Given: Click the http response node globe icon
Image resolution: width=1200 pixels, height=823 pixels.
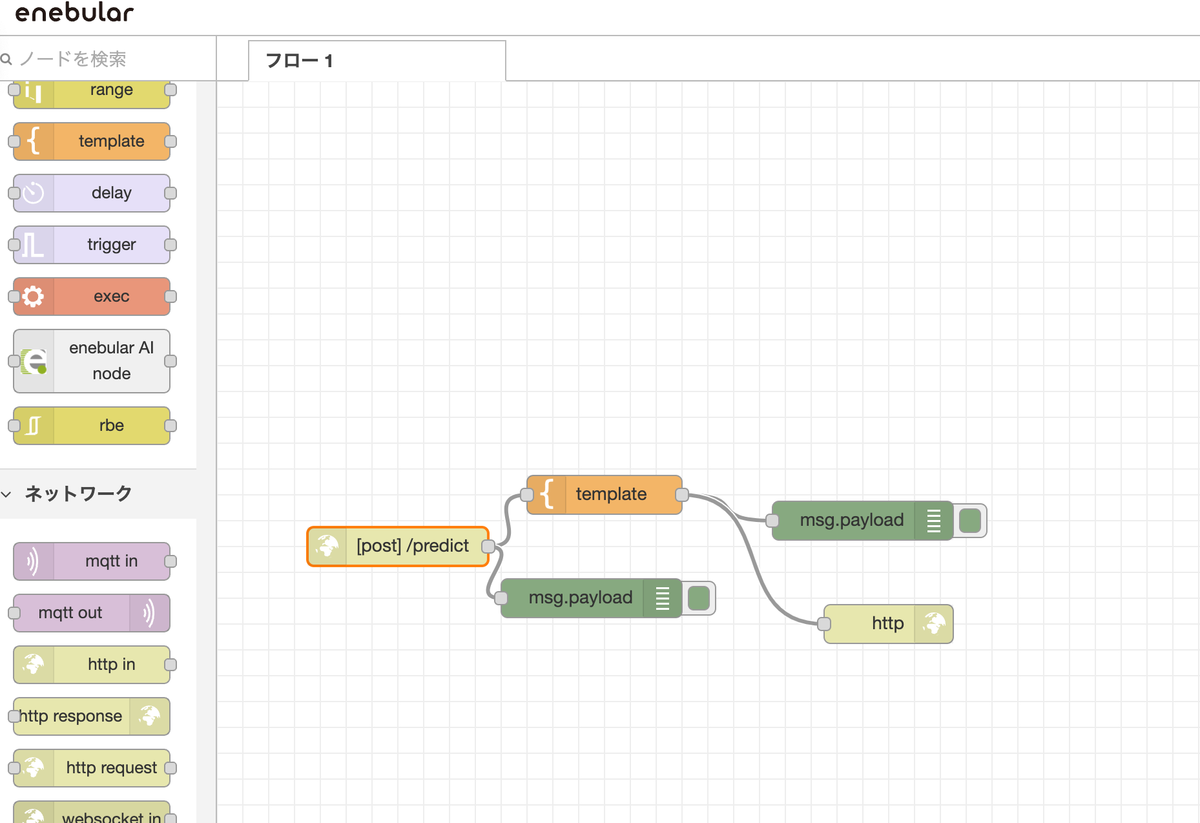Looking at the screenshot, I should [150, 716].
